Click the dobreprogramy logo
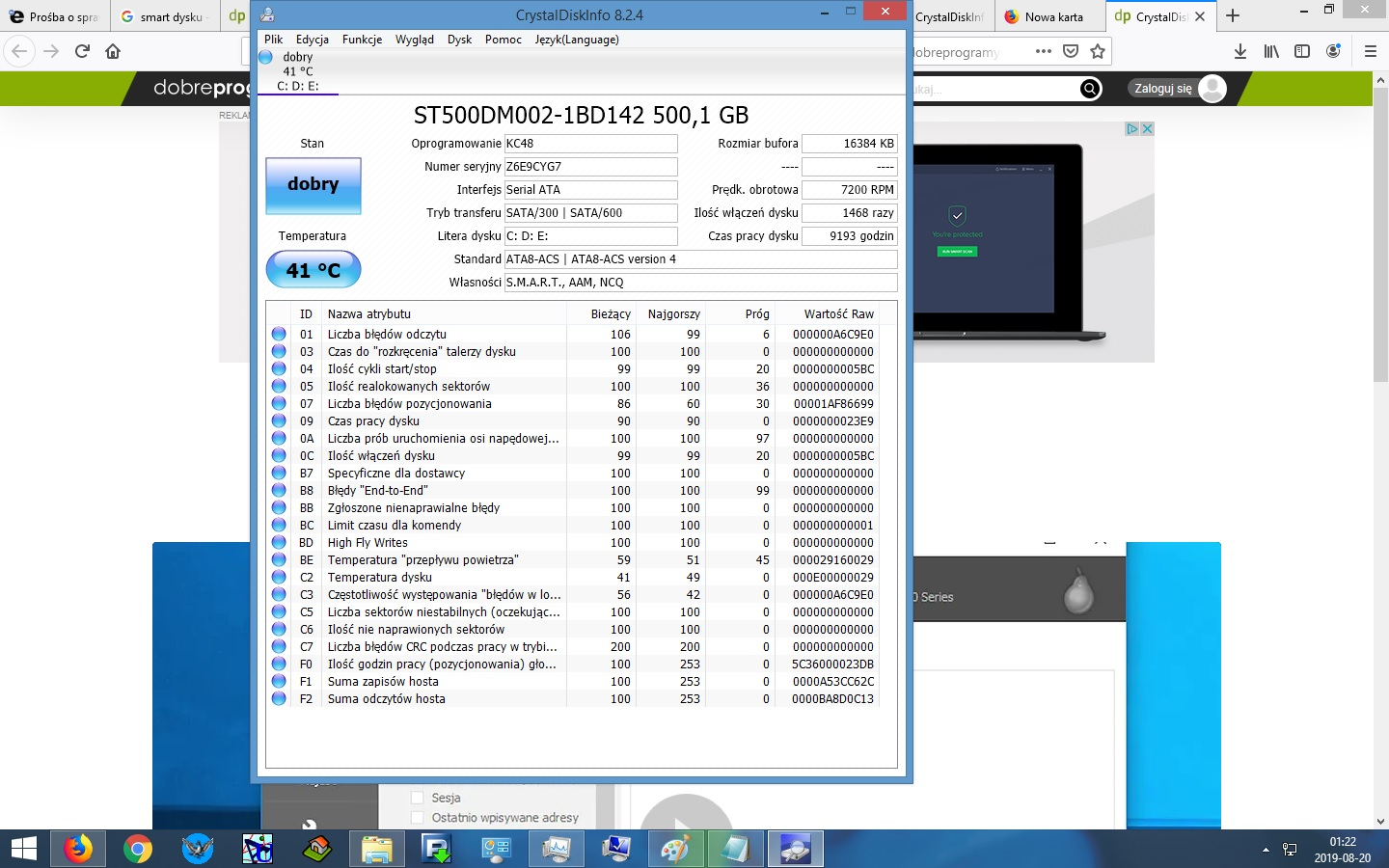 click(202, 89)
